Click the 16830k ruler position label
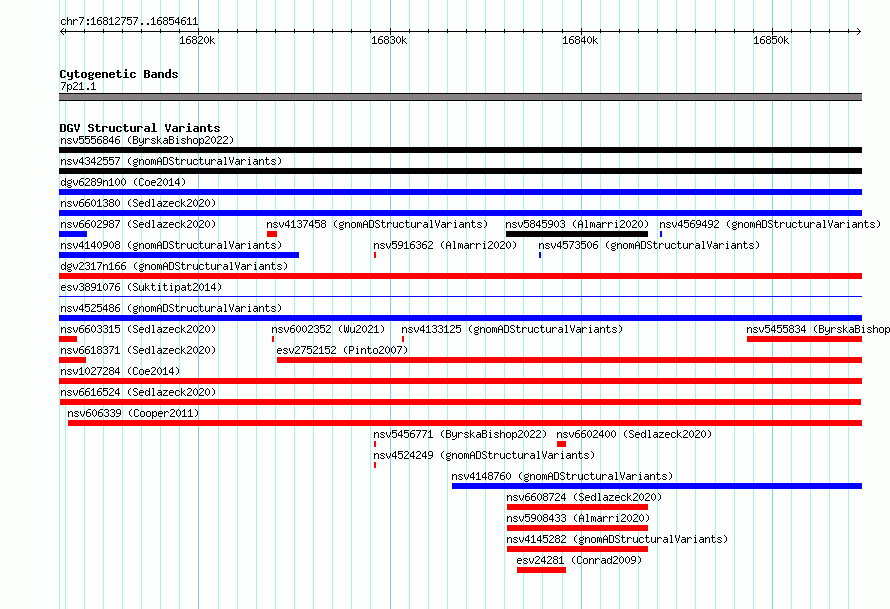The height and width of the screenshot is (609, 890). point(389,40)
